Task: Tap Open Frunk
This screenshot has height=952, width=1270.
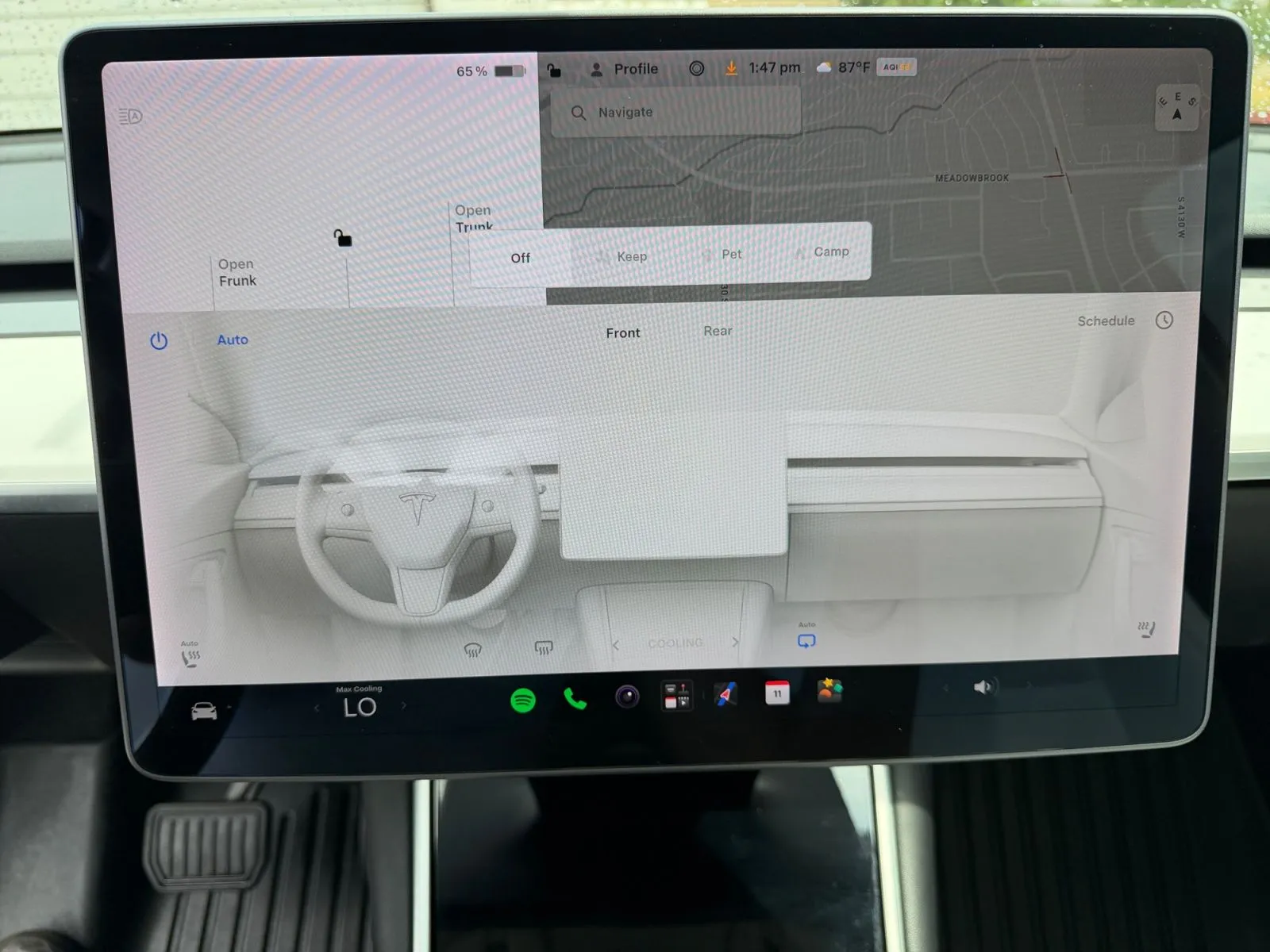Action: pos(237,272)
